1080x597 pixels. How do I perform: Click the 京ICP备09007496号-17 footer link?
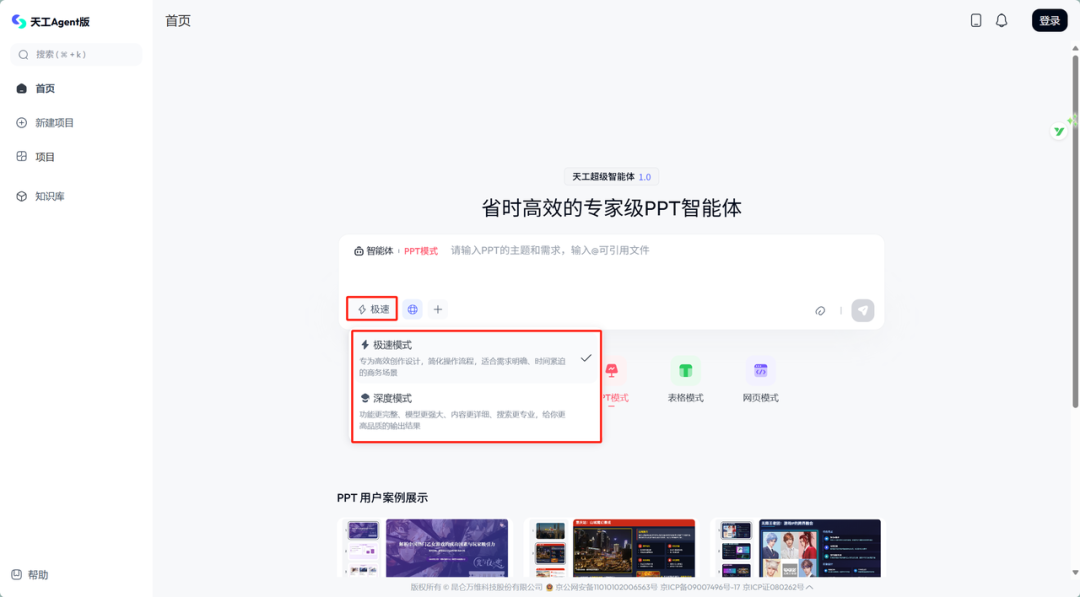click(x=700, y=587)
